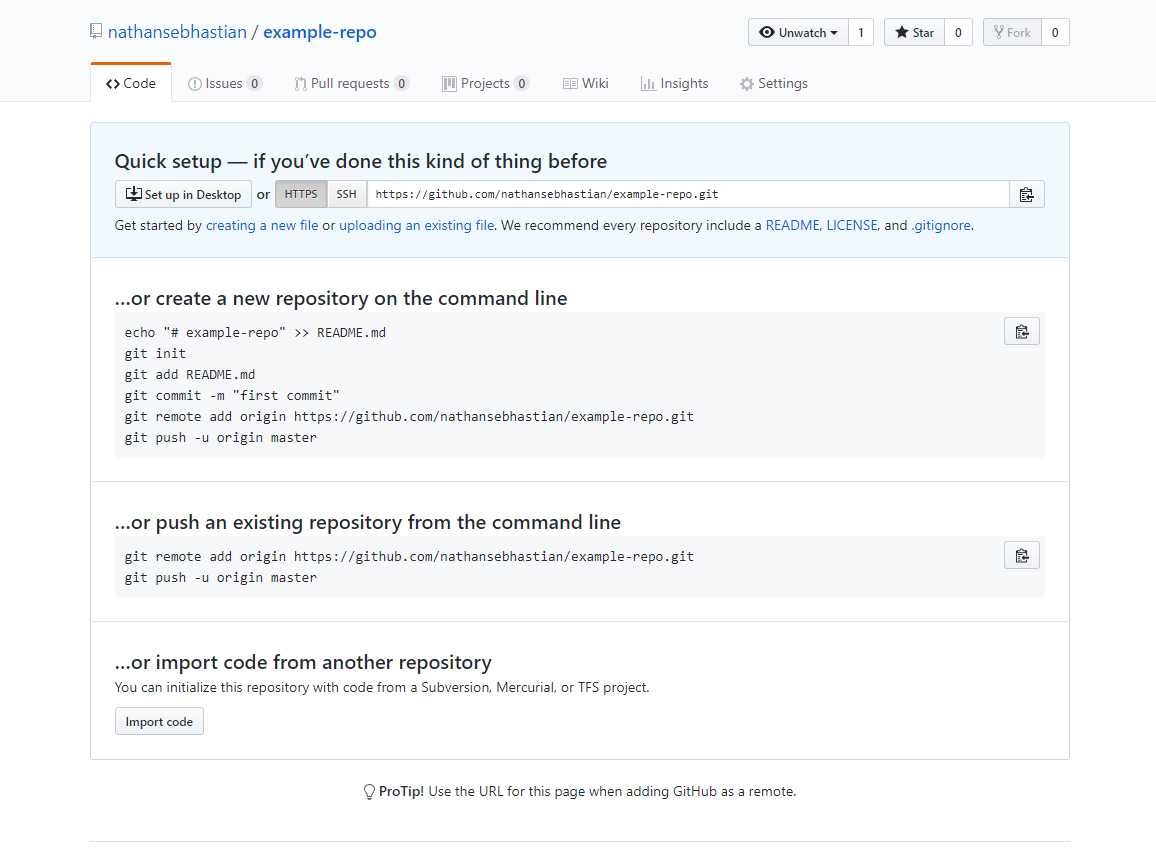Open the Insights tab

click(675, 83)
